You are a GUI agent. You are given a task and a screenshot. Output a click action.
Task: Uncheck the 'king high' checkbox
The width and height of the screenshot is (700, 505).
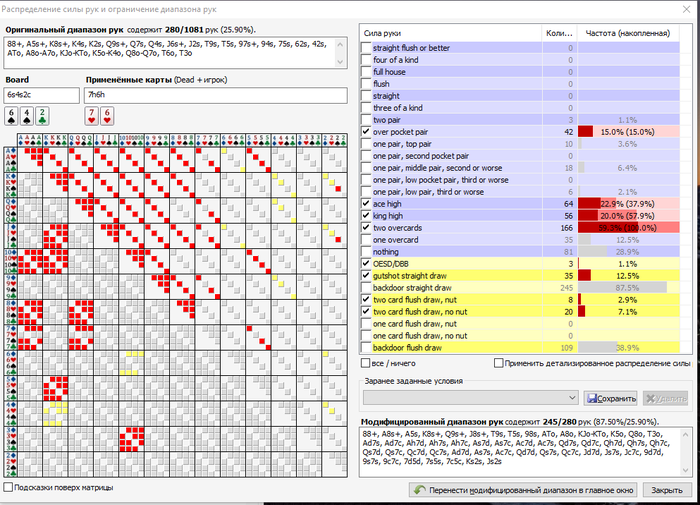366,216
